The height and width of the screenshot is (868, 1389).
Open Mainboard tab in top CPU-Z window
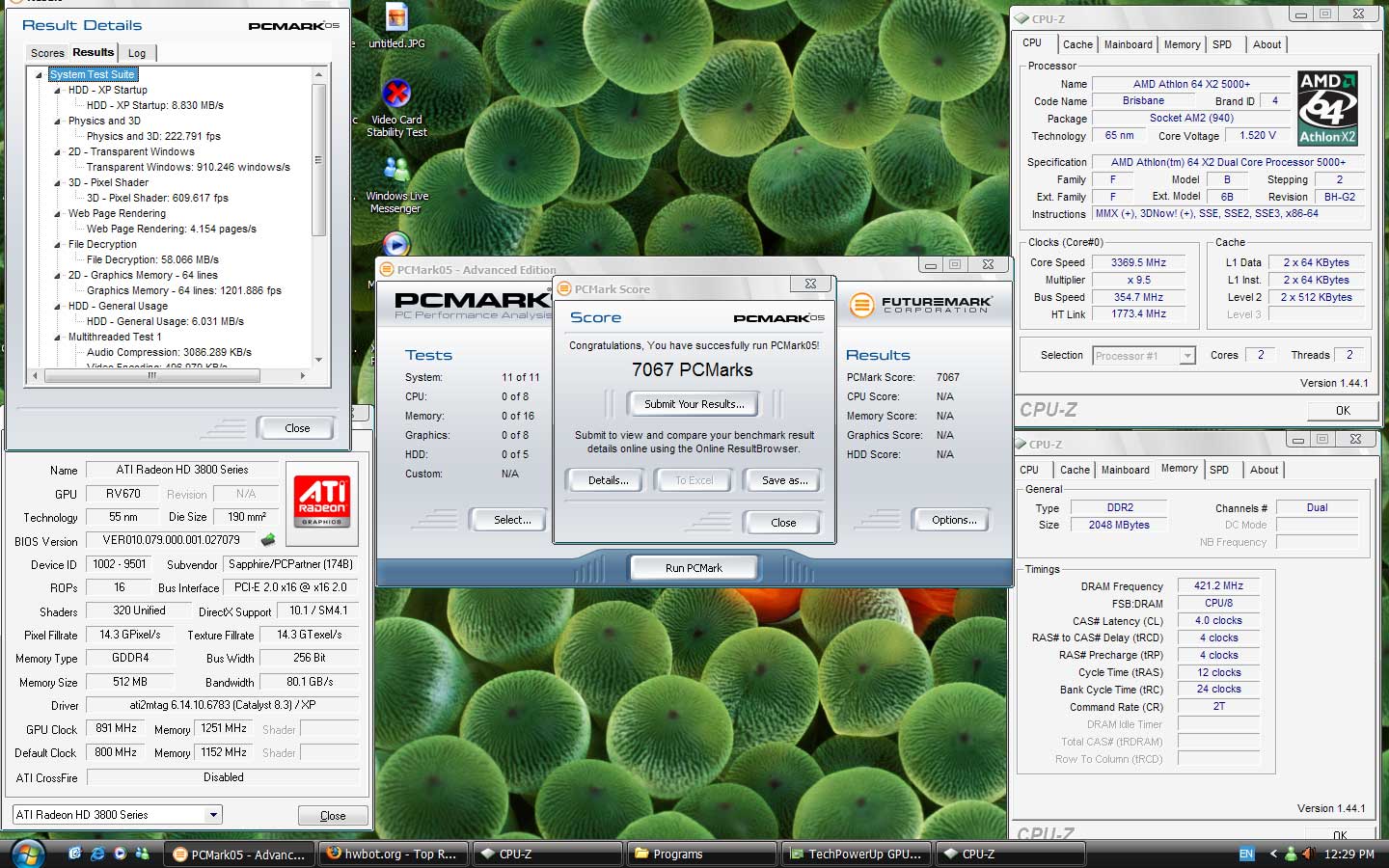(1128, 44)
